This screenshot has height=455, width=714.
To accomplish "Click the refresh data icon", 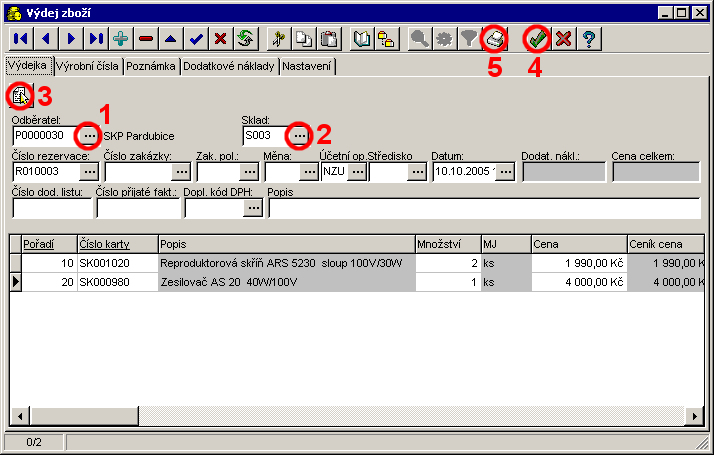I will [x=244, y=39].
